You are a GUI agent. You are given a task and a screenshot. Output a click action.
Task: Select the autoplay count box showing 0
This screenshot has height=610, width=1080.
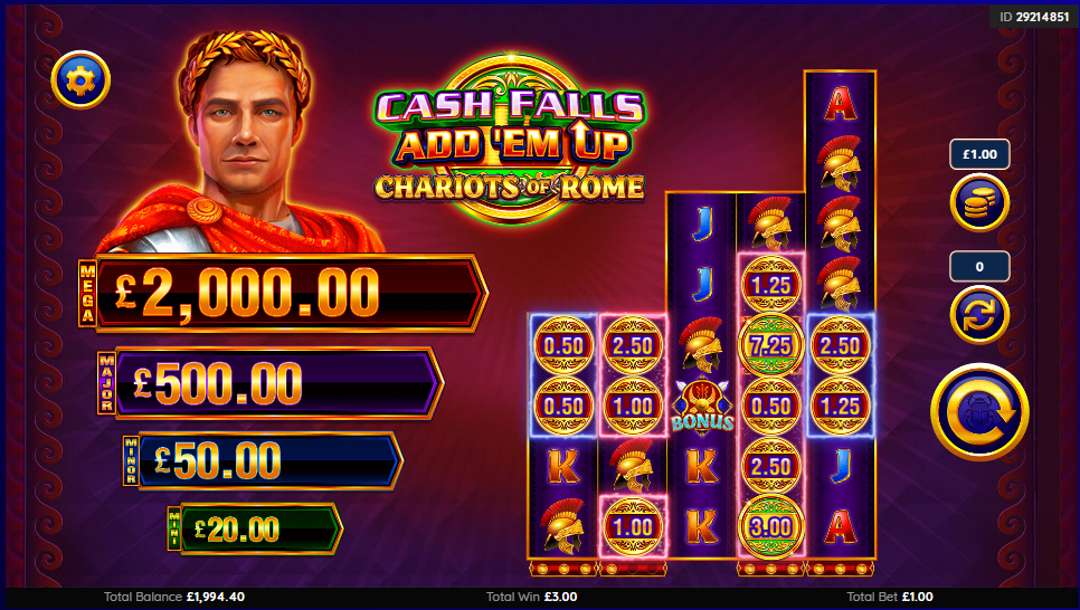(979, 266)
